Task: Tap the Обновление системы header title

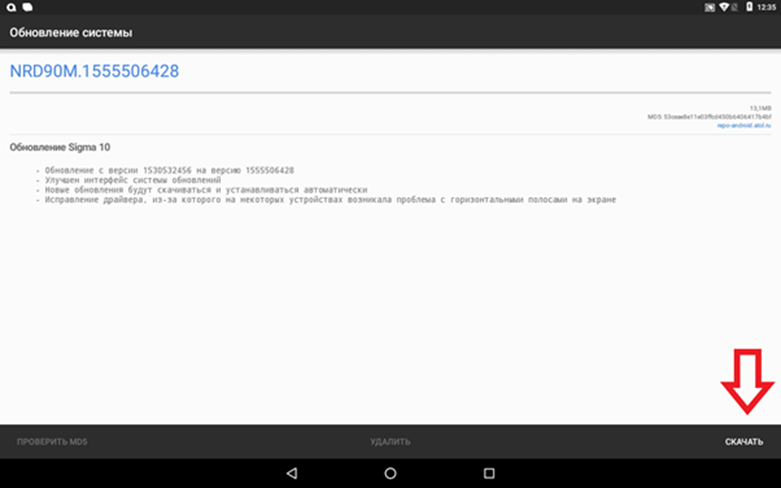Action: [71, 32]
